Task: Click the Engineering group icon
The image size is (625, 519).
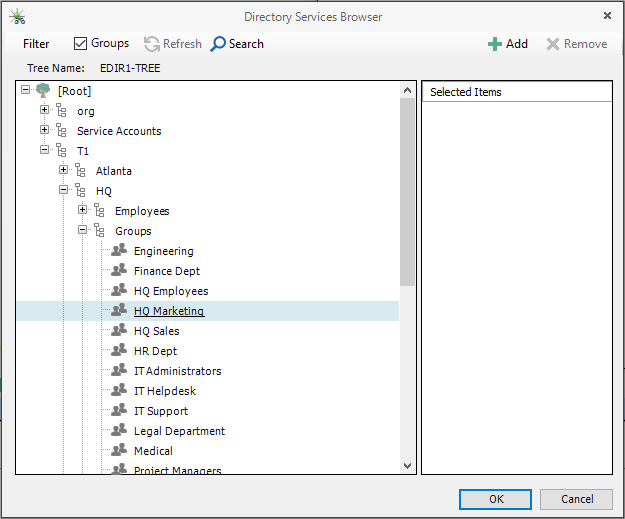Action: pos(119,251)
